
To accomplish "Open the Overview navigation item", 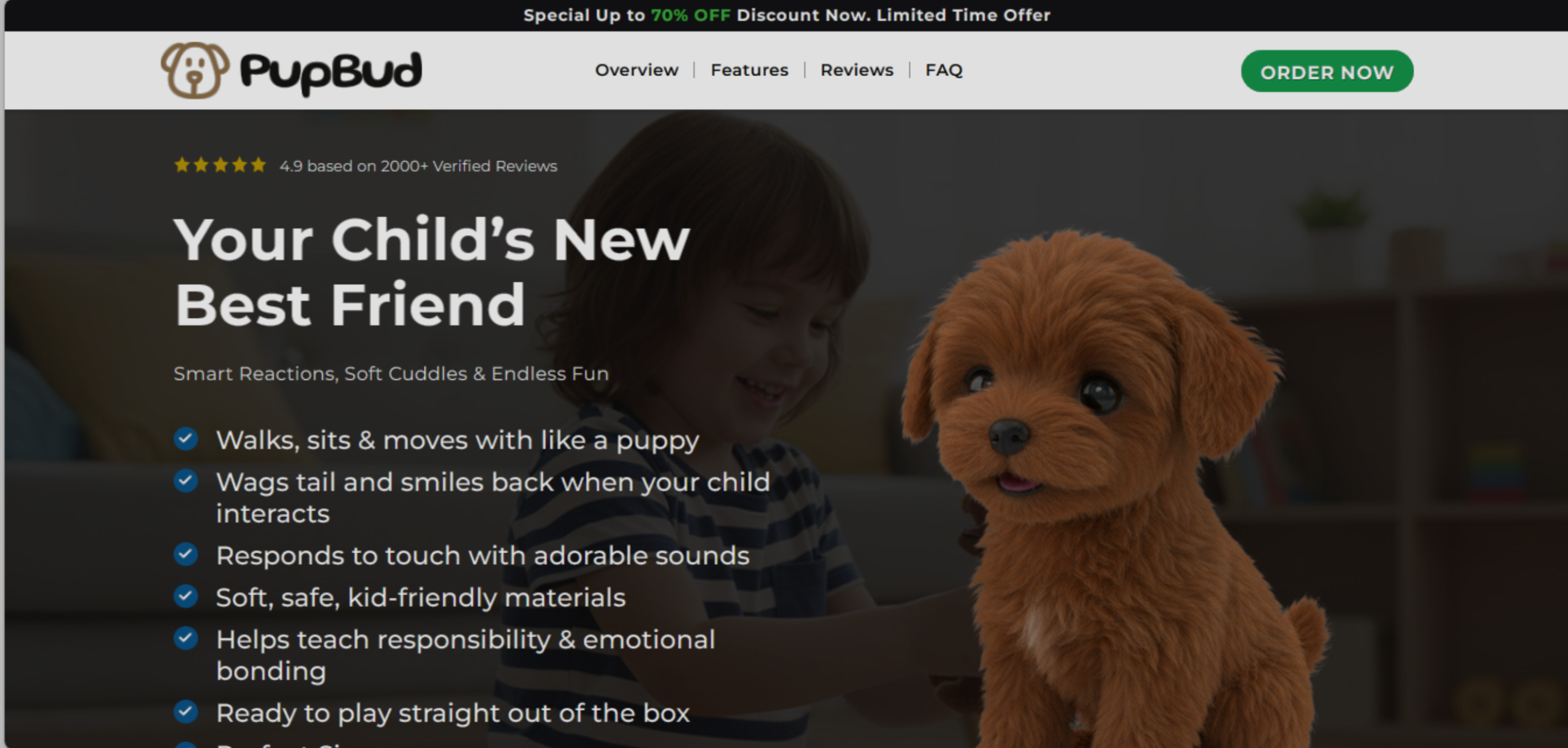I will click(636, 70).
